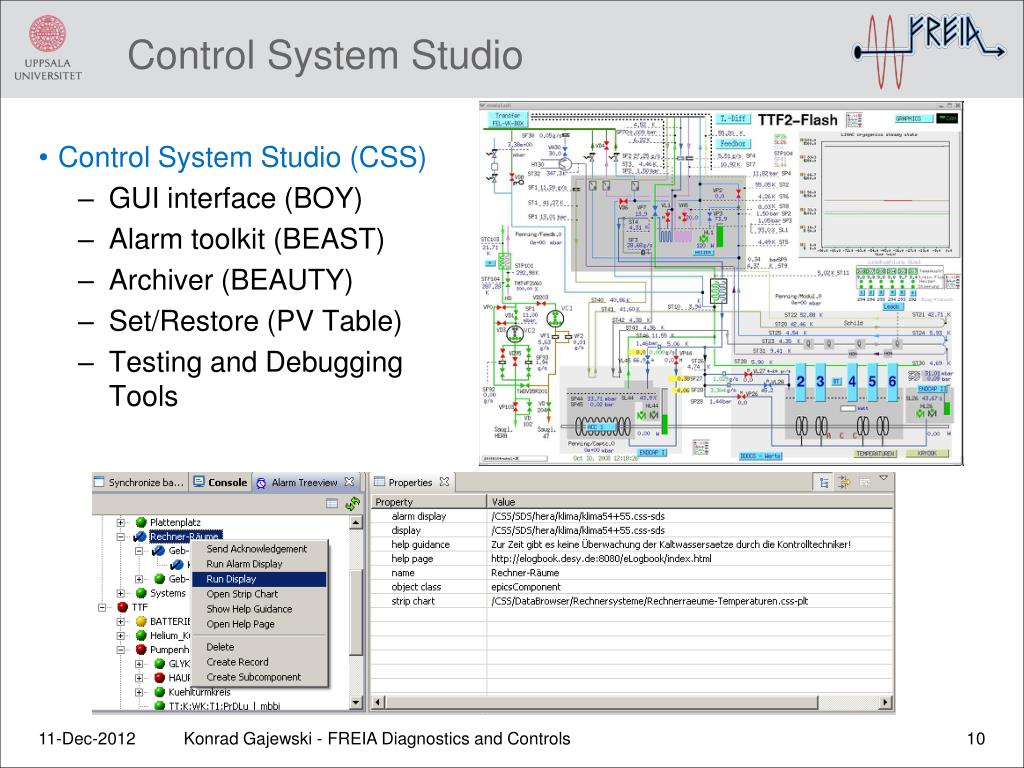Click the Alarm Treeview scrollbar up arrow
1024x768 pixels.
tap(356, 522)
